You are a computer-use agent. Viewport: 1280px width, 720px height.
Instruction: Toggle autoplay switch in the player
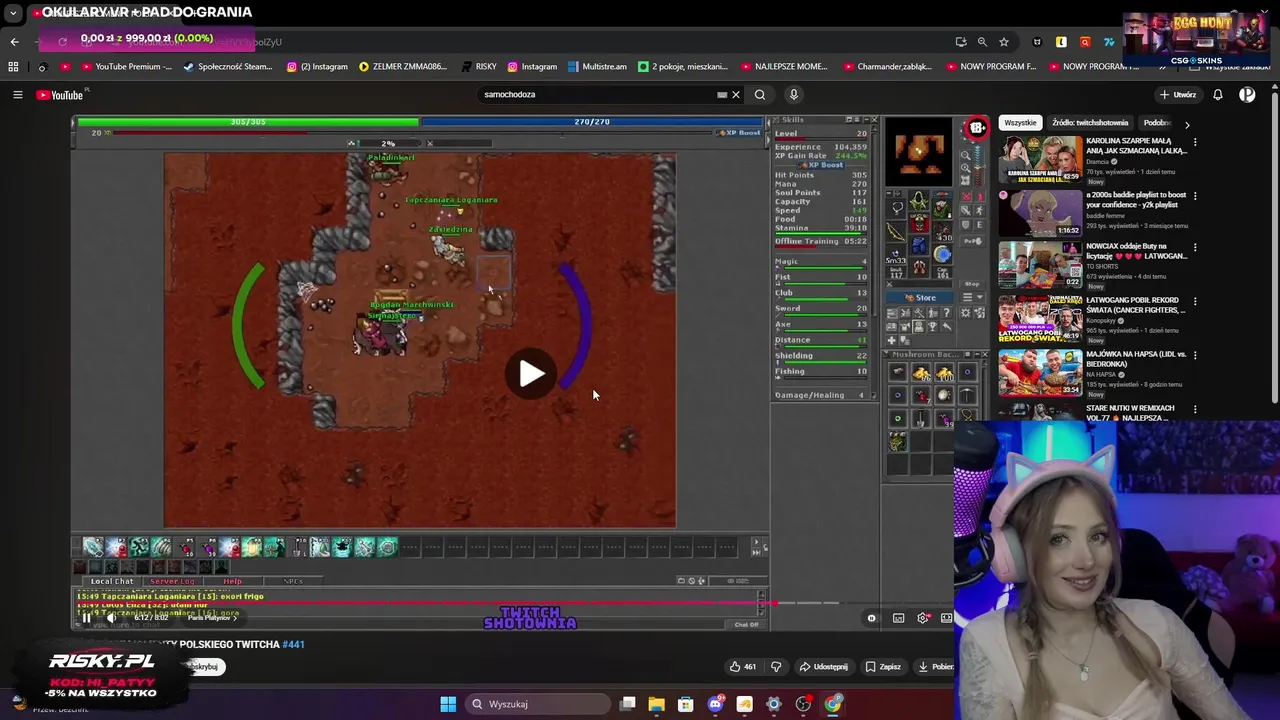pos(871,618)
